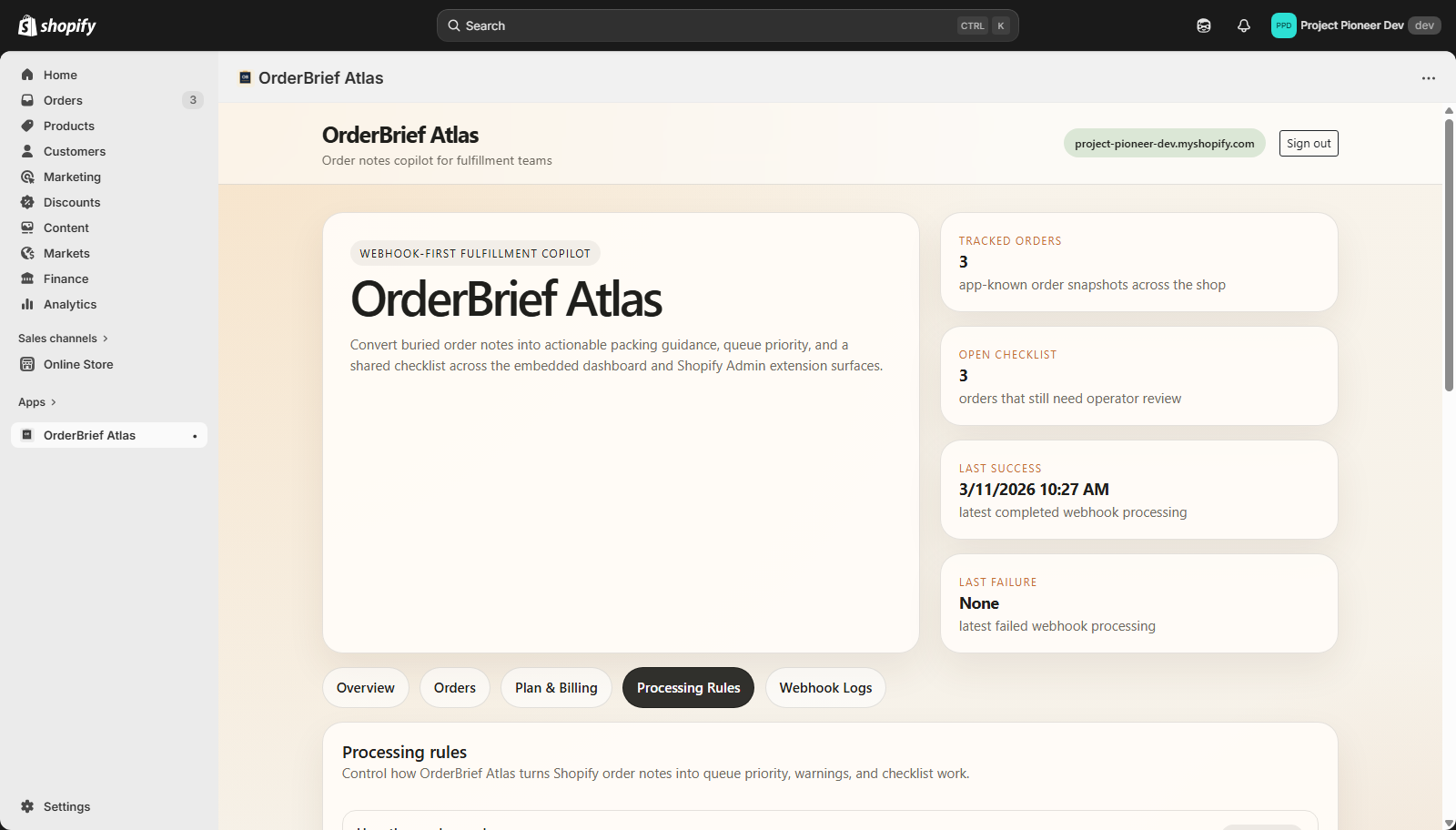Go to Discounts in the sidebar
The height and width of the screenshot is (830, 1456).
point(109,202)
